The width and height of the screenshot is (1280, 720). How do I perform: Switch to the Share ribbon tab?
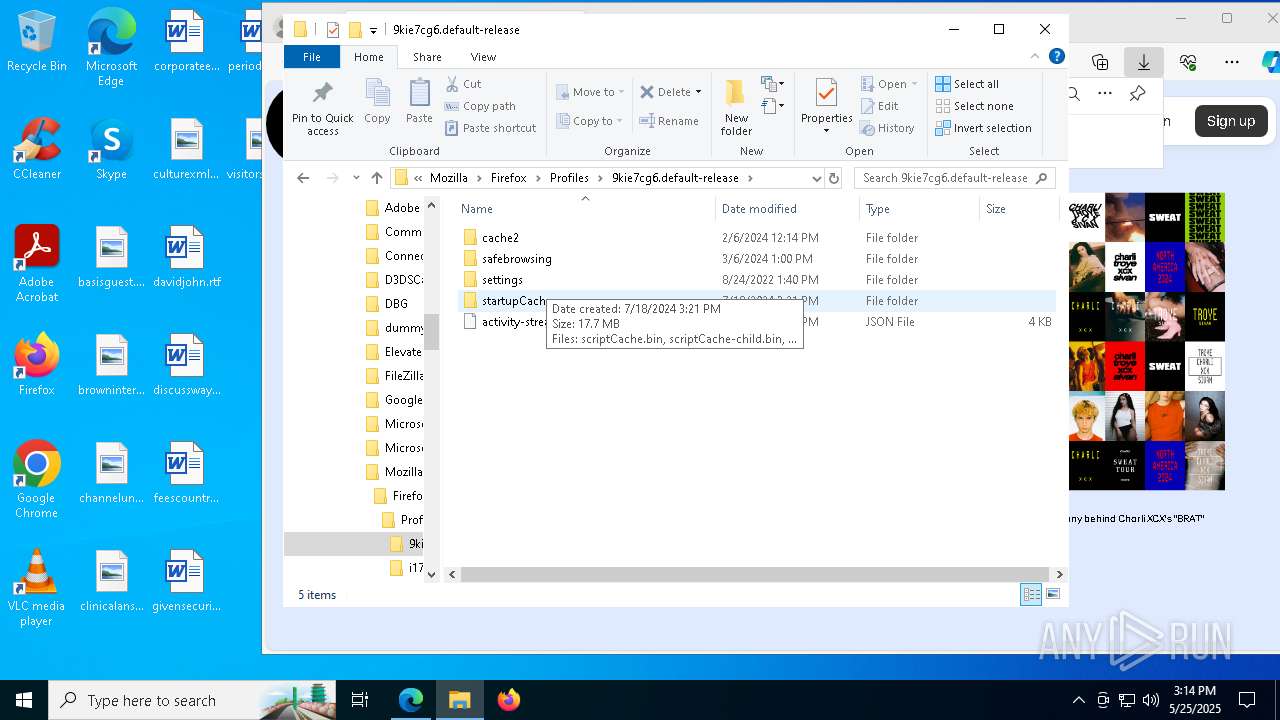pyautogui.click(x=427, y=57)
